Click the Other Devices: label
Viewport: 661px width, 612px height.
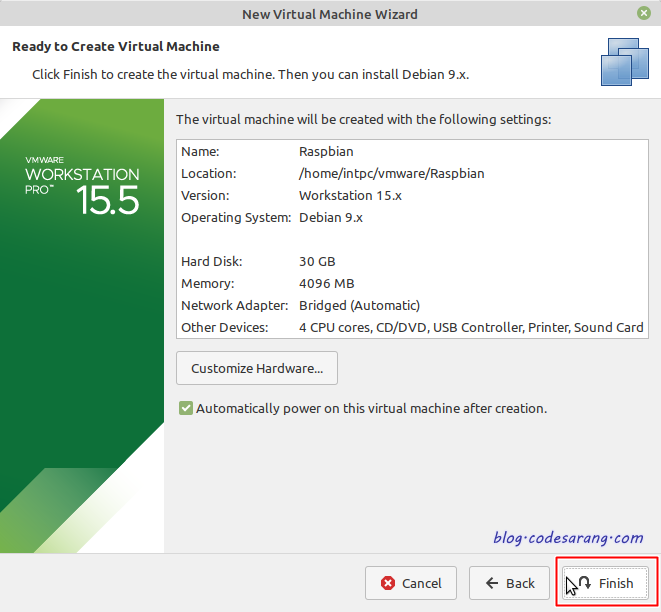[x=225, y=327]
